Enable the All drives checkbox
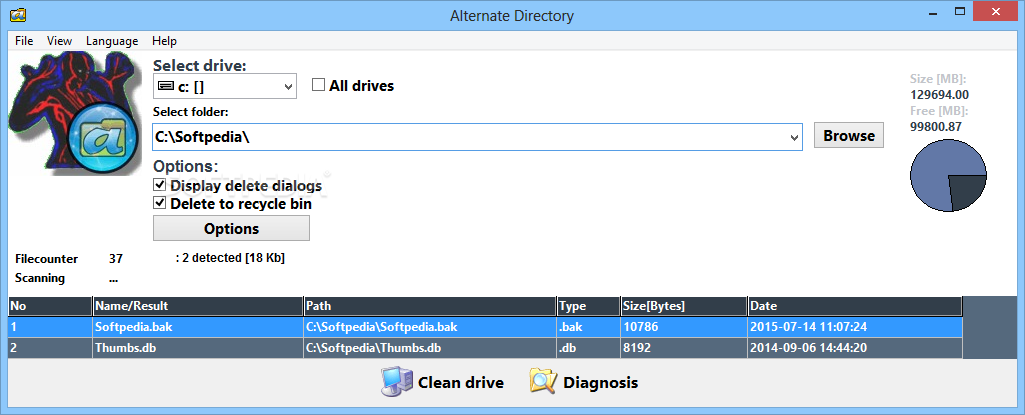 [318, 85]
